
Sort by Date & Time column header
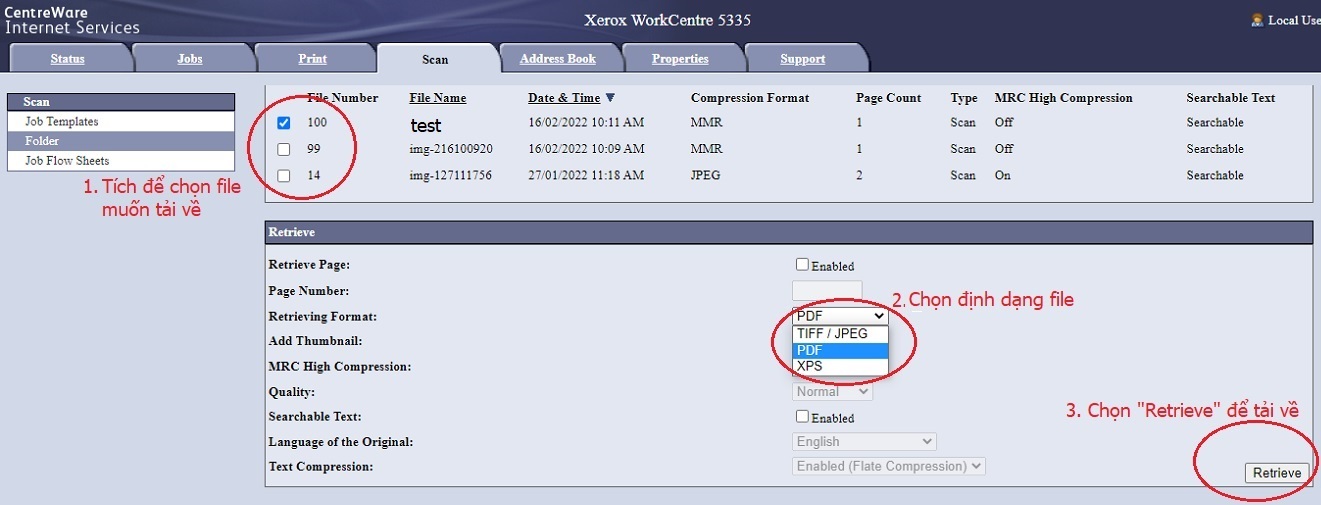click(x=564, y=98)
